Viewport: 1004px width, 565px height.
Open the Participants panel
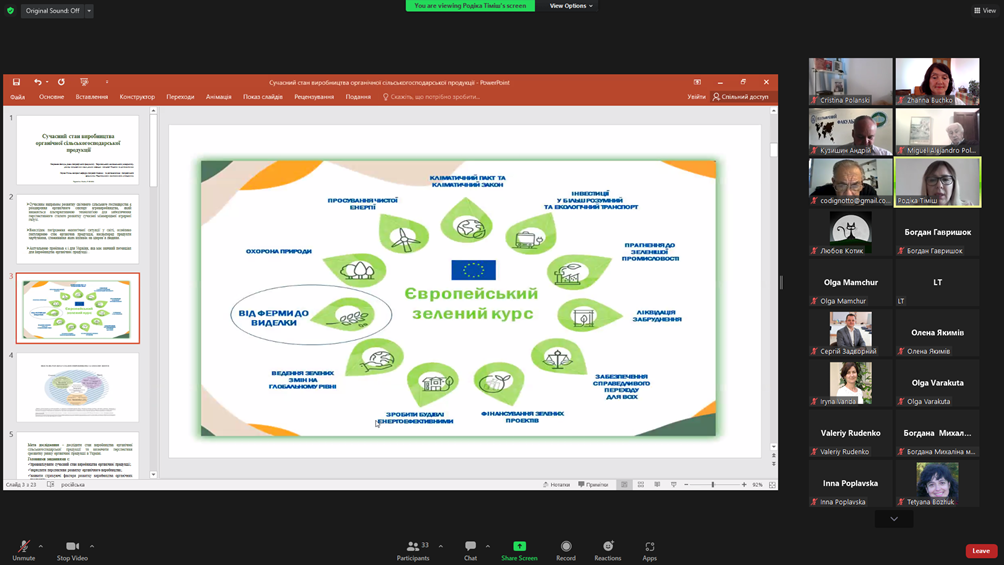(413, 550)
